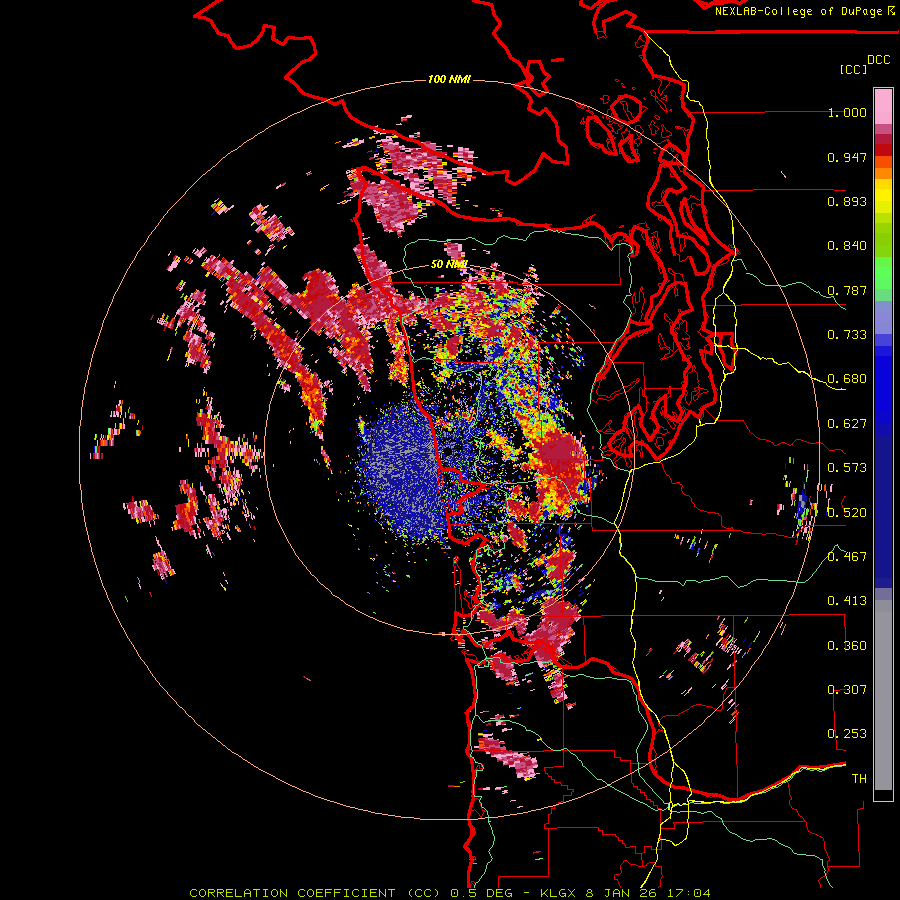Screen dimensions: 900x900
Task: Click the DCC label above the color scale
Action: 879,59
